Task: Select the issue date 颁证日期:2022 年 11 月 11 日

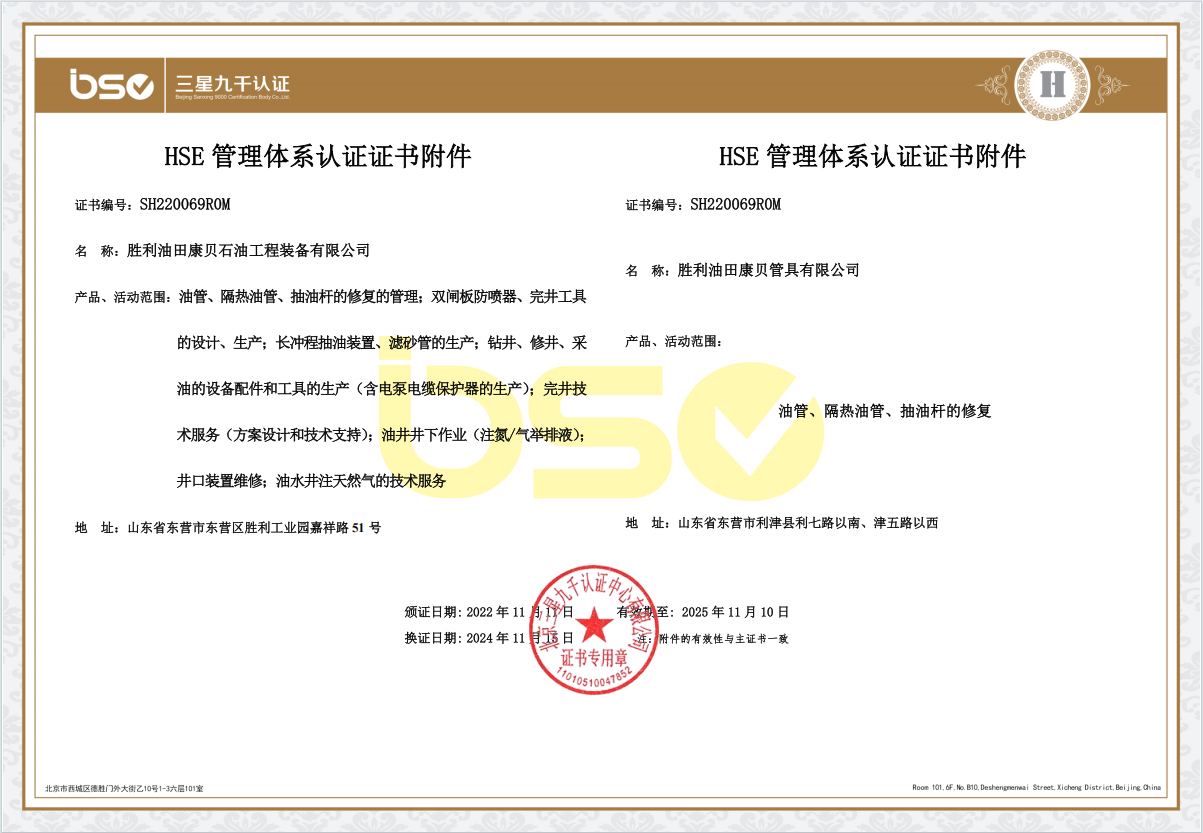Action: tap(489, 611)
